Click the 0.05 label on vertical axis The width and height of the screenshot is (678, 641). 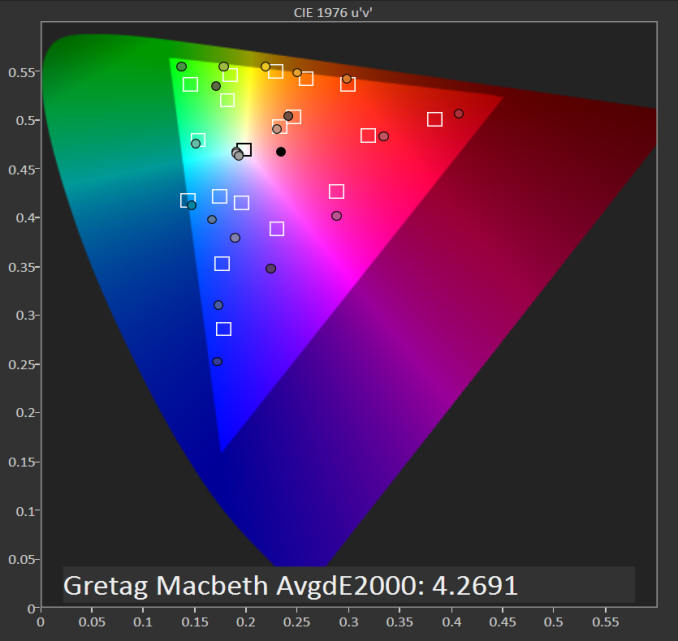click(21, 560)
